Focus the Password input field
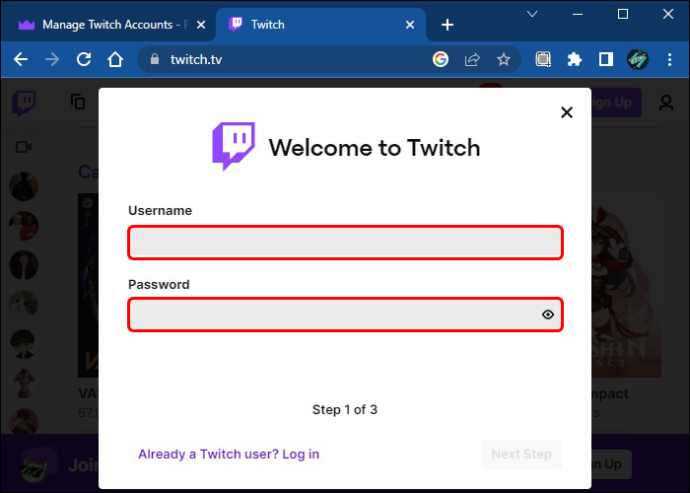Image resolution: width=690 pixels, height=493 pixels. click(345, 314)
